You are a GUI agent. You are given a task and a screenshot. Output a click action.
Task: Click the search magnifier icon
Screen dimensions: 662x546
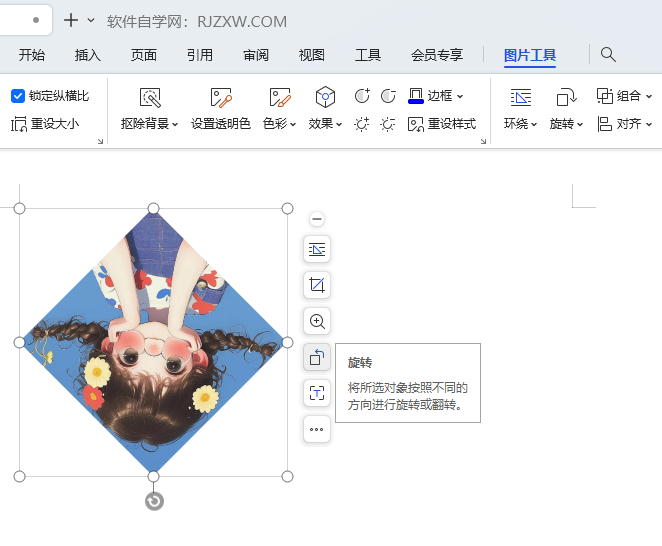coord(608,55)
